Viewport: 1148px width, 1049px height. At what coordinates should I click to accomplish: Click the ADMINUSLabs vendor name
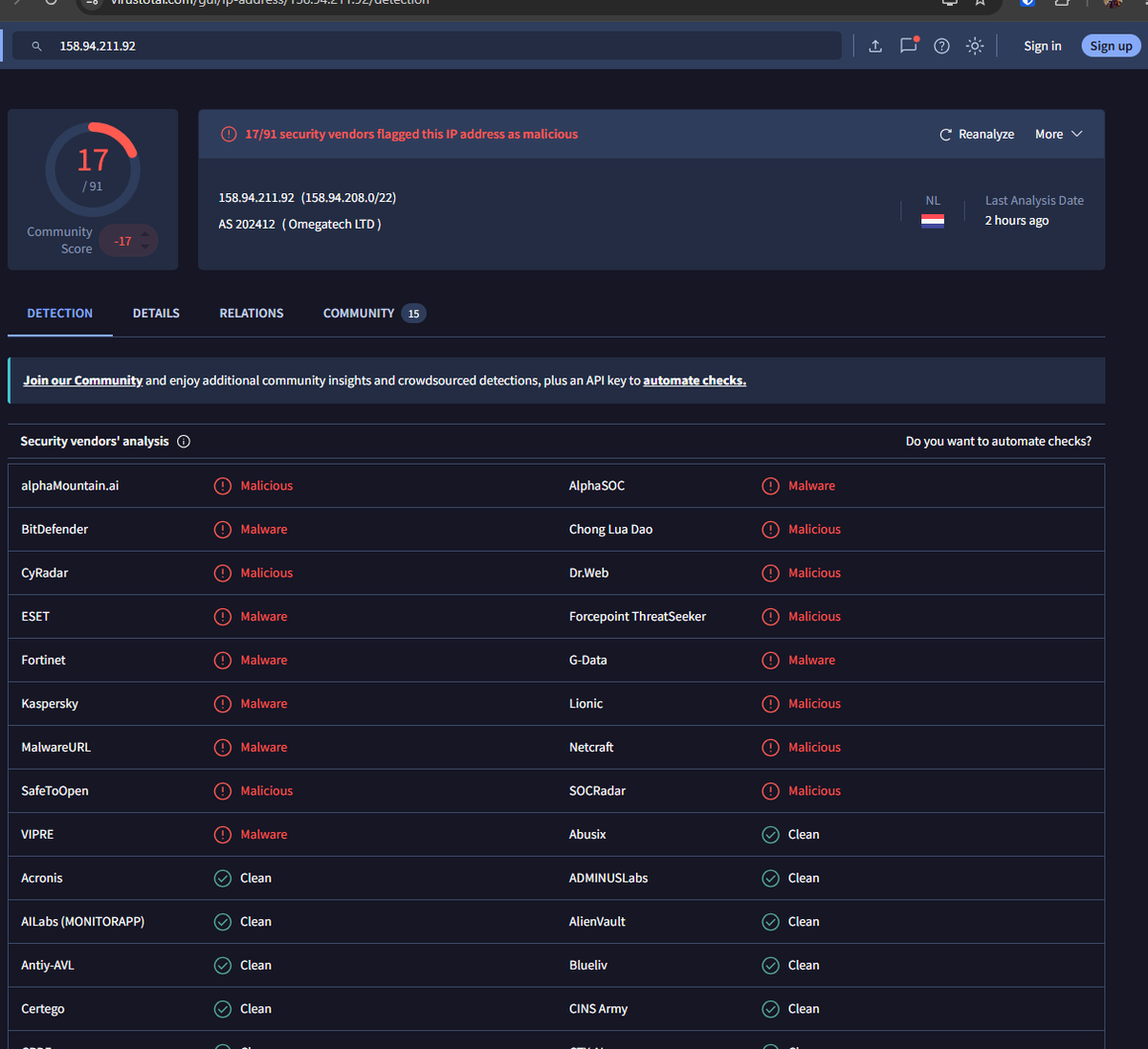(x=608, y=878)
